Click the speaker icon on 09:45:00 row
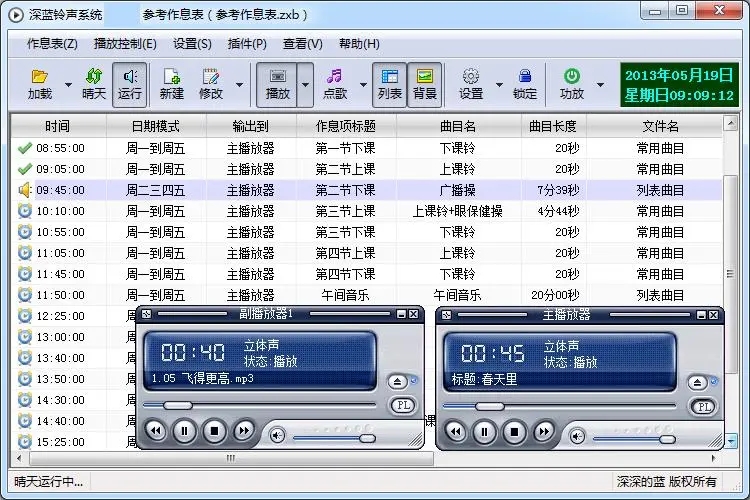This screenshot has width=750, height=500. pyautogui.click(x=24, y=190)
